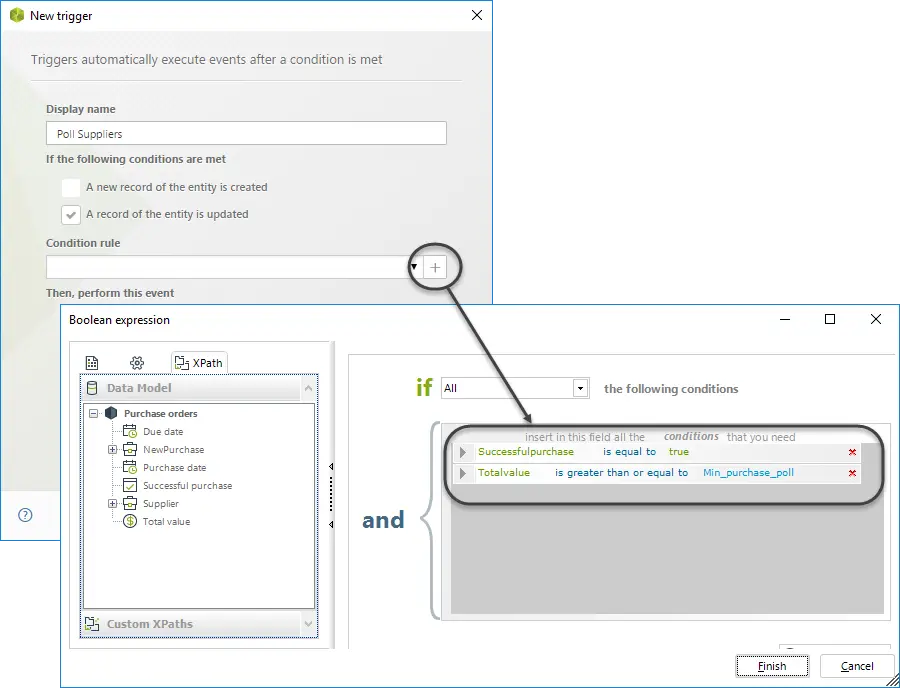The width and height of the screenshot is (901, 688).
Task: Click the Custom XPaths panel icon
Action: click(92, 624)
